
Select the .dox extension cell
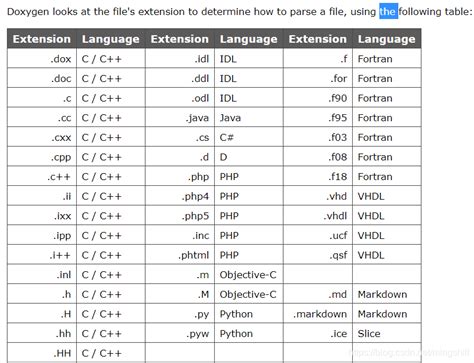[42, 59]
